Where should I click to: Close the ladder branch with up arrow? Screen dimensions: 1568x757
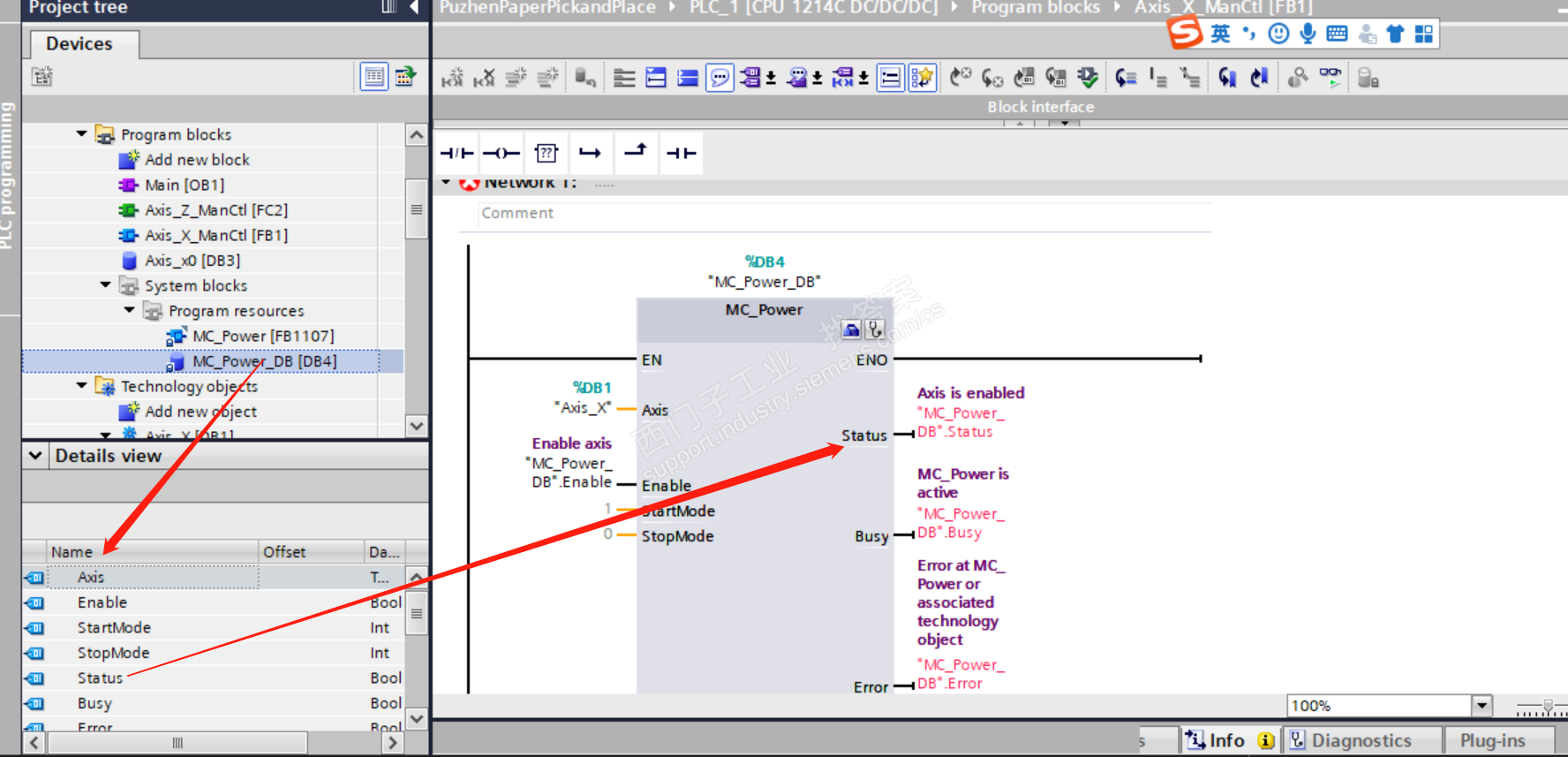[636, 151]
